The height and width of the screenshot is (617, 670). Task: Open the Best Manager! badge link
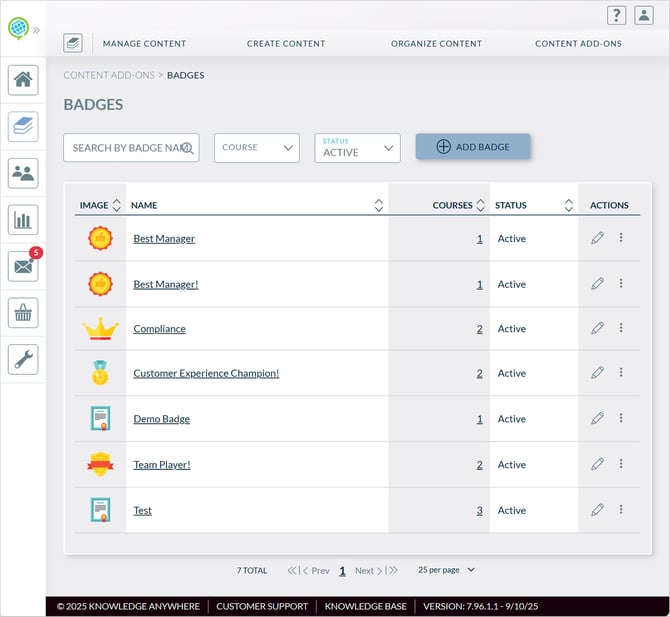166,284
